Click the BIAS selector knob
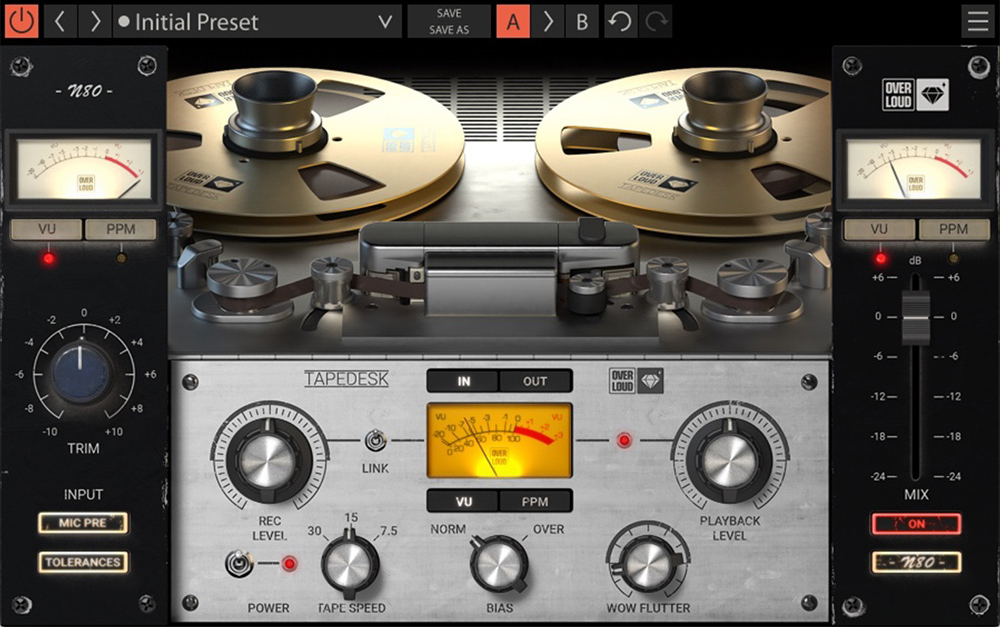This screenshot has width=1000, height=627. 499,565
